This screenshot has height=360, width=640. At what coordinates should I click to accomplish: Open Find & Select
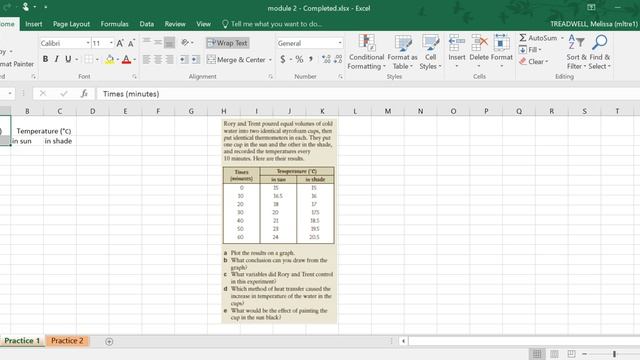pos(600,52)
